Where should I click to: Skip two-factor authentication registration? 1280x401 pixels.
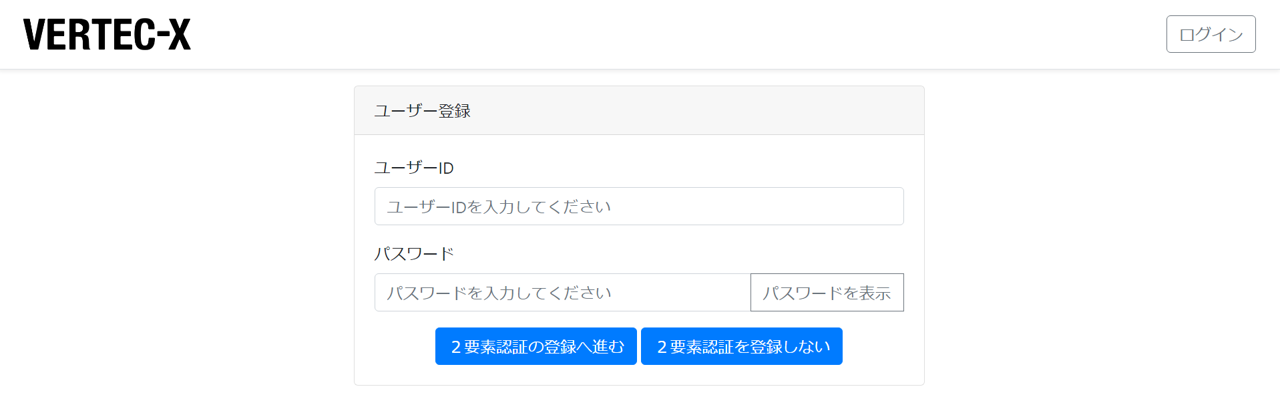click(x=741, y=346)
